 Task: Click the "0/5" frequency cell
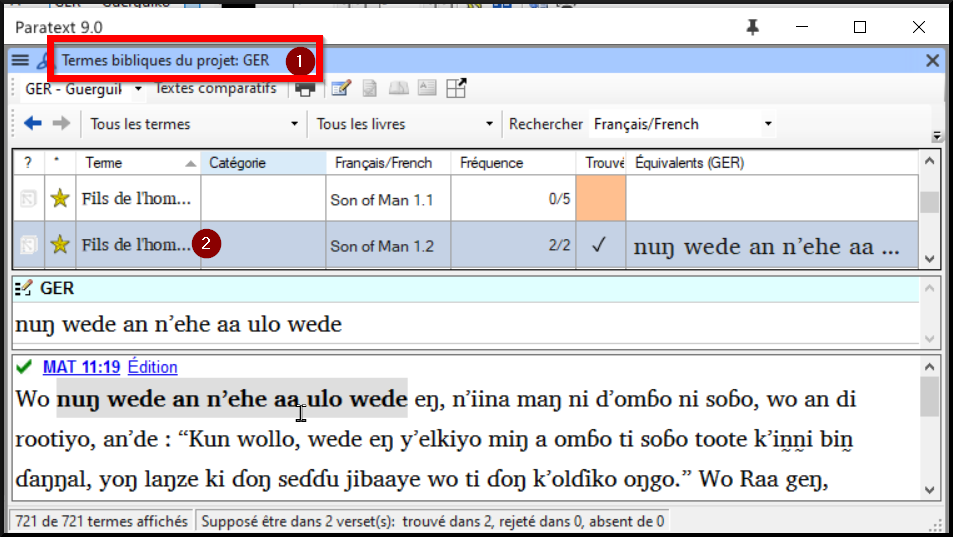[x=513, y=199]
